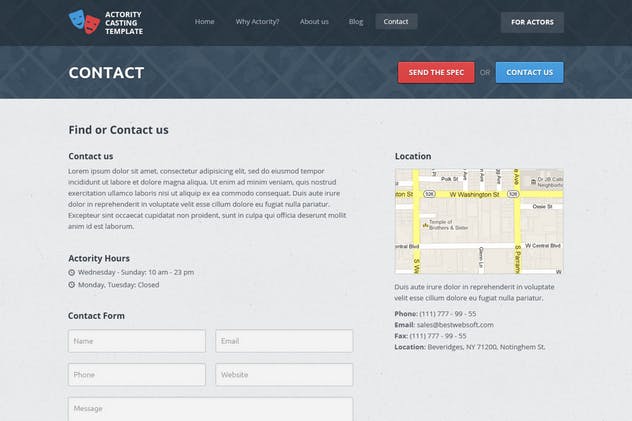Focus the Phone input field
The height and width of the screenshot is (421, 632).
(137, 375)
